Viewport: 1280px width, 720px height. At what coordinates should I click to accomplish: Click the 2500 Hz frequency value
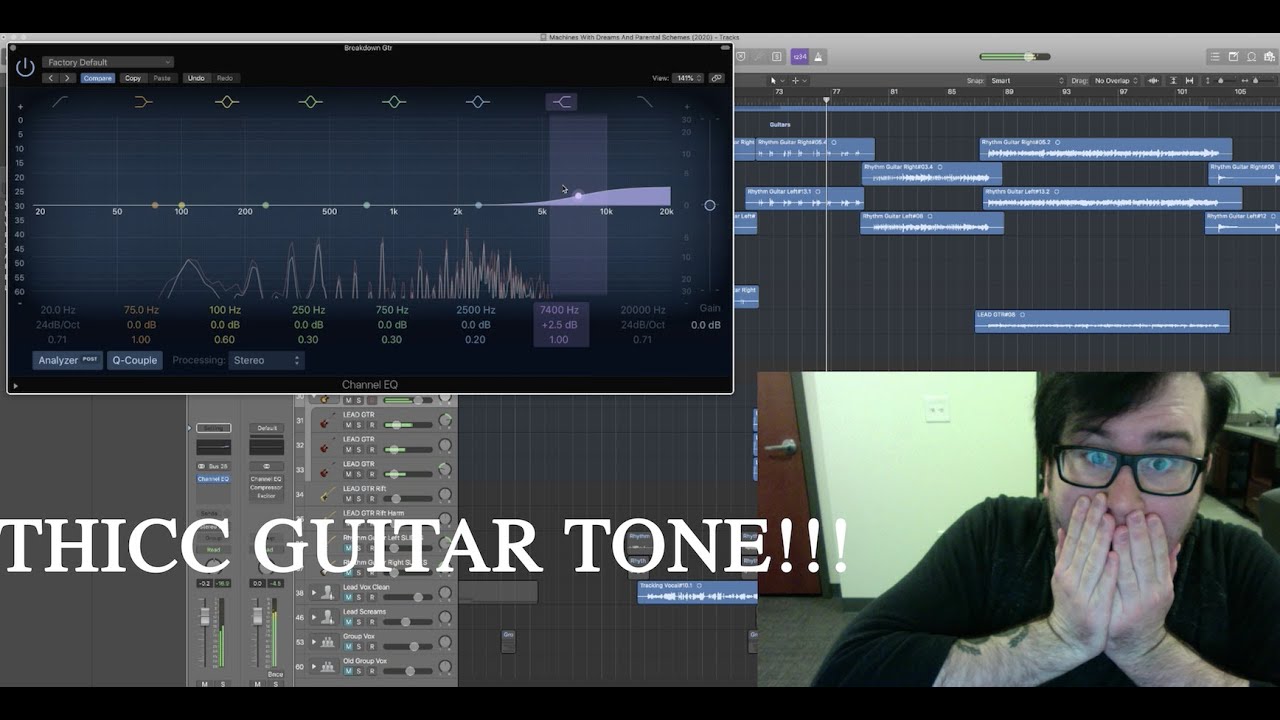pyautogui.click(x=476, y=310)
